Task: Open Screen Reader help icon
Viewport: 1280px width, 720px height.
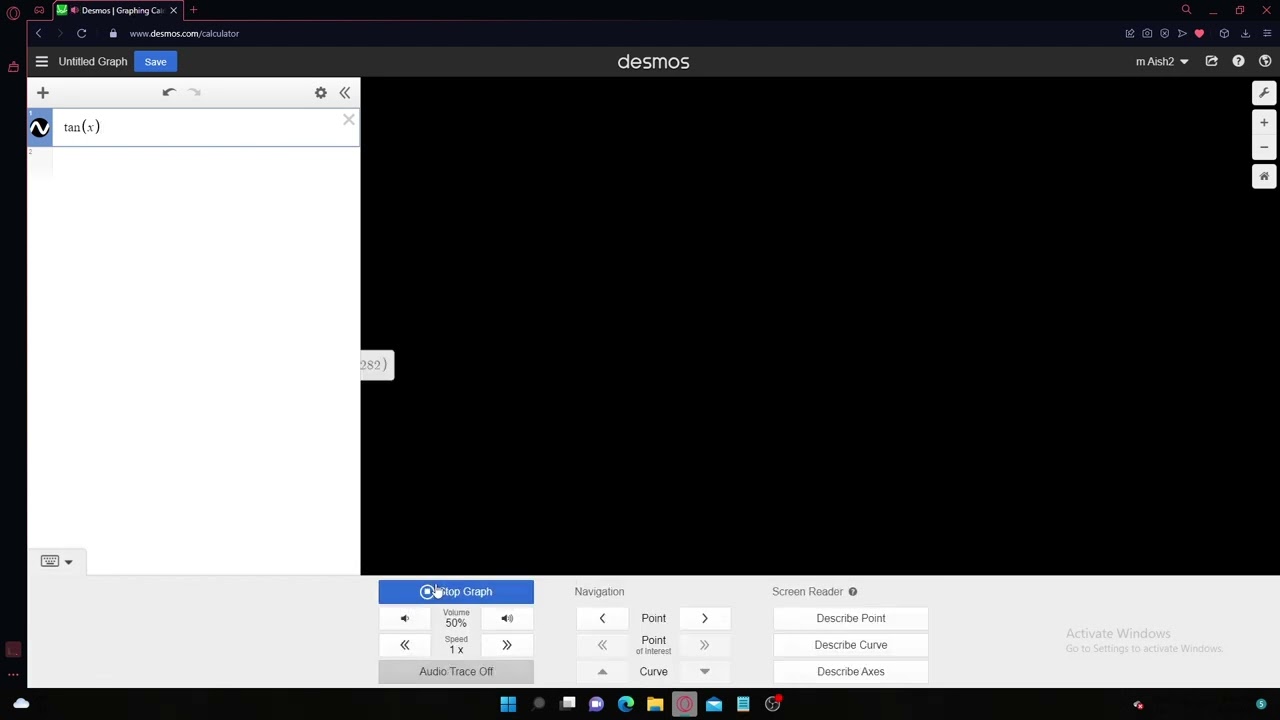Action: point(853,592)
